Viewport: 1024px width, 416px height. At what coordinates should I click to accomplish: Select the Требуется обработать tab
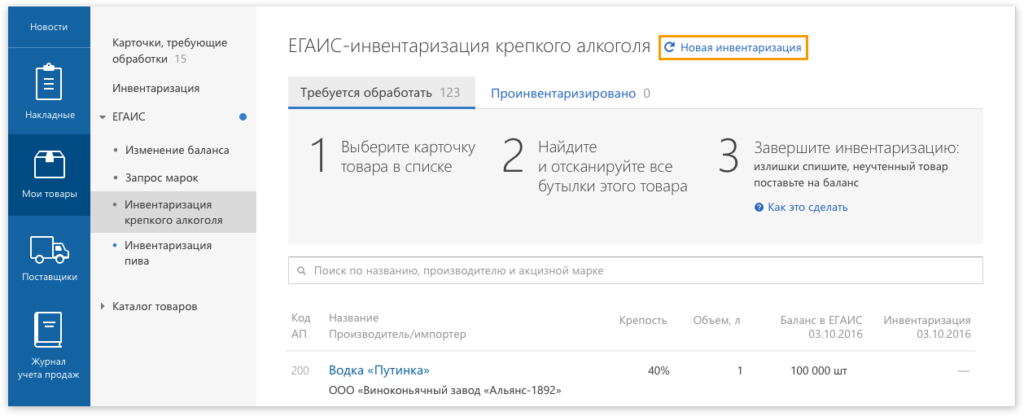379,93
